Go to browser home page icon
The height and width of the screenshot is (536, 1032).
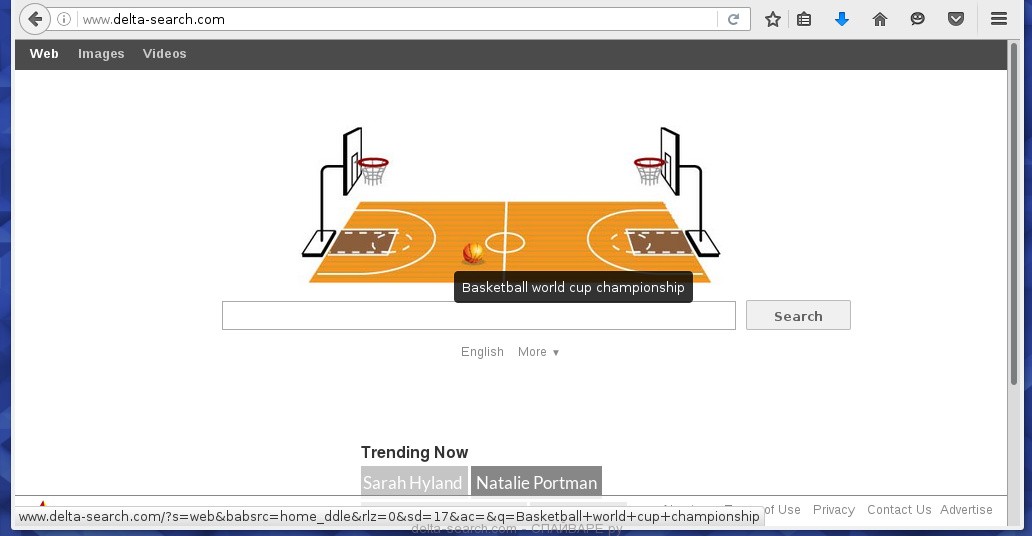coord(880,19)
